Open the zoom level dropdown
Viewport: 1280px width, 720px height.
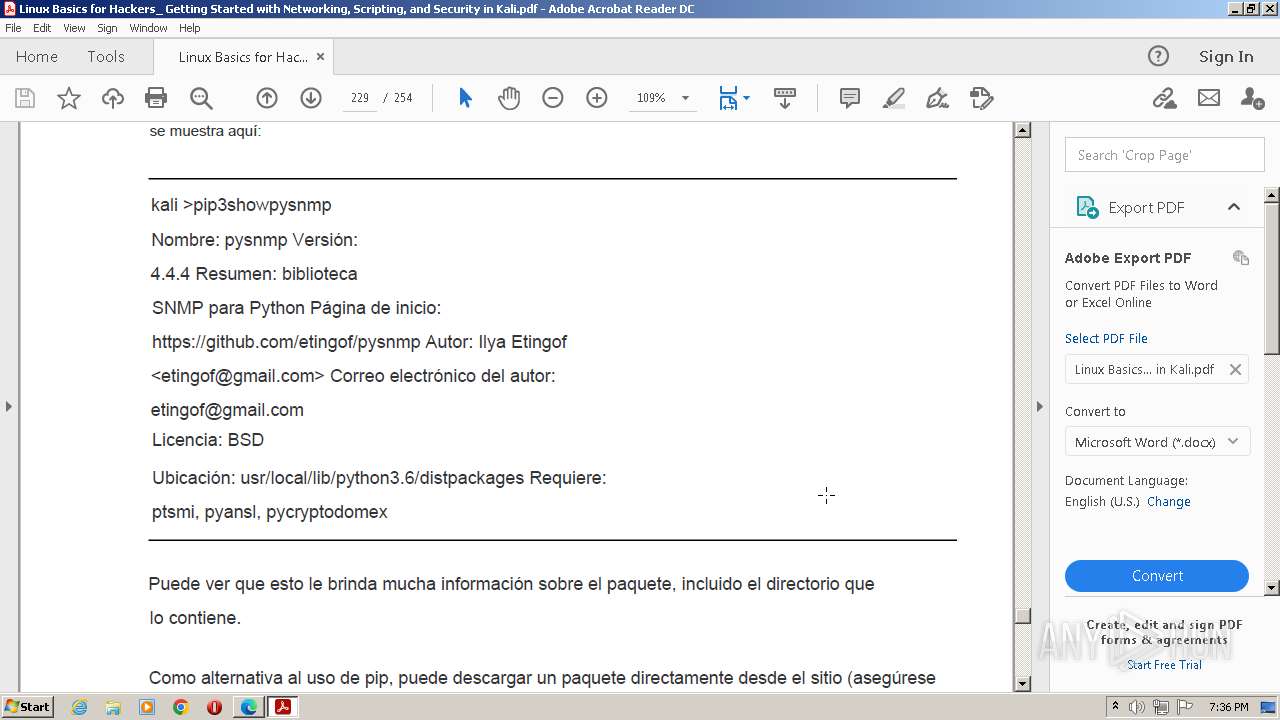click(x=685, y=98)
